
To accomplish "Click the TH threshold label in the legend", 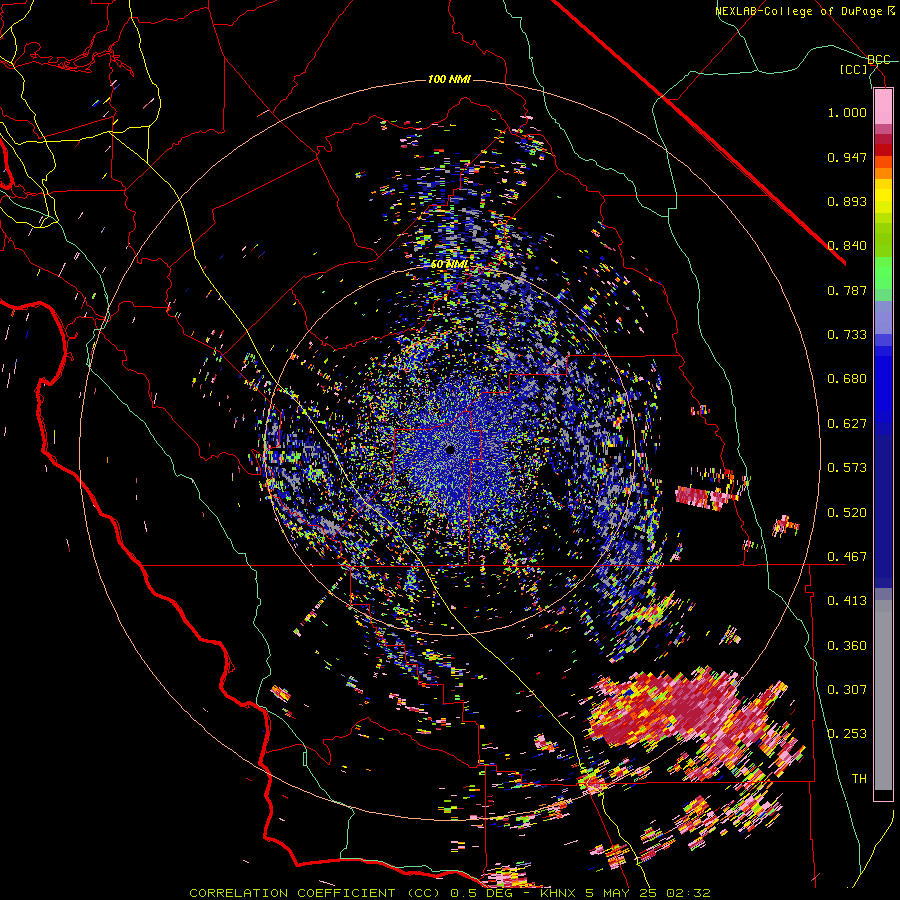I will (x=859, y=779).
